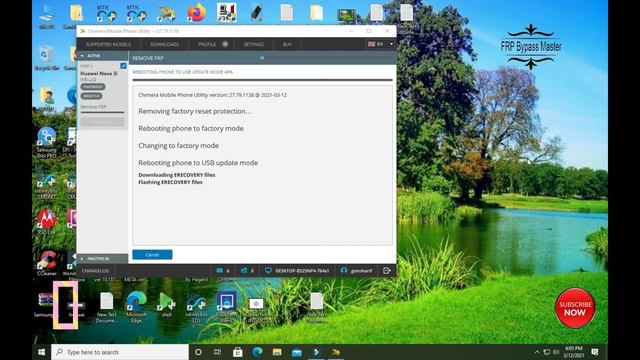The width and height of the screenshot is (640, 360).
Task: Click the connected devices icon in Chimera status bar
Action: (x=244, y=270)
